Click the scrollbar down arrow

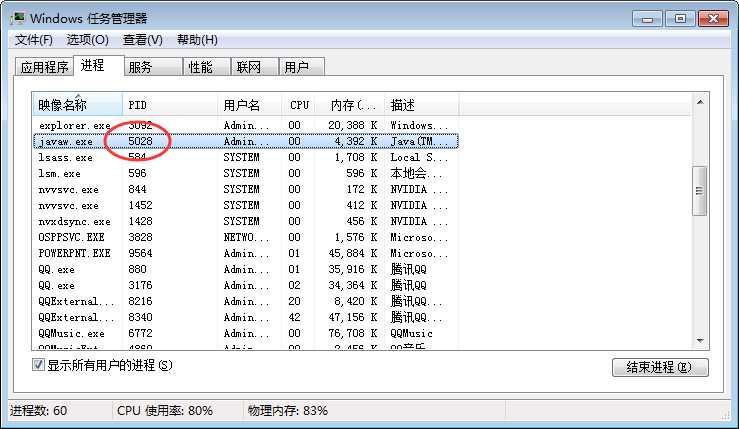[700, 340]
